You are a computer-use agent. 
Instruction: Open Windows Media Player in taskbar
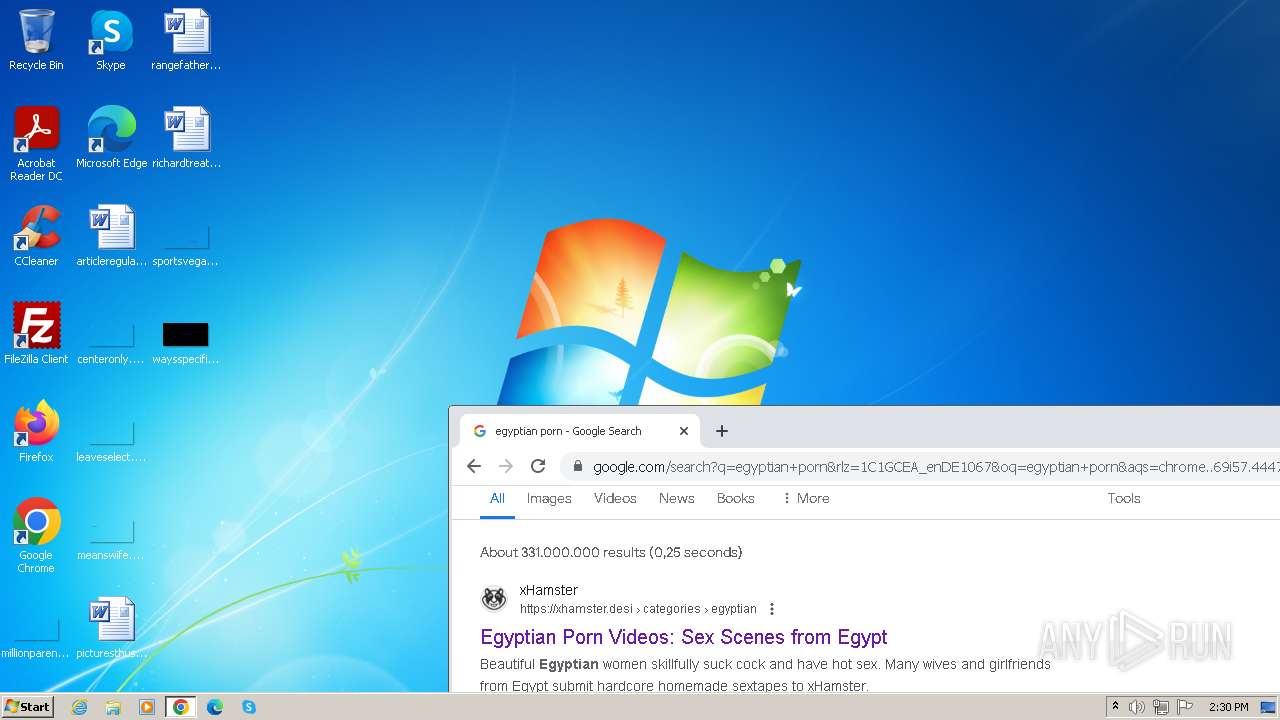click(147, 707)
